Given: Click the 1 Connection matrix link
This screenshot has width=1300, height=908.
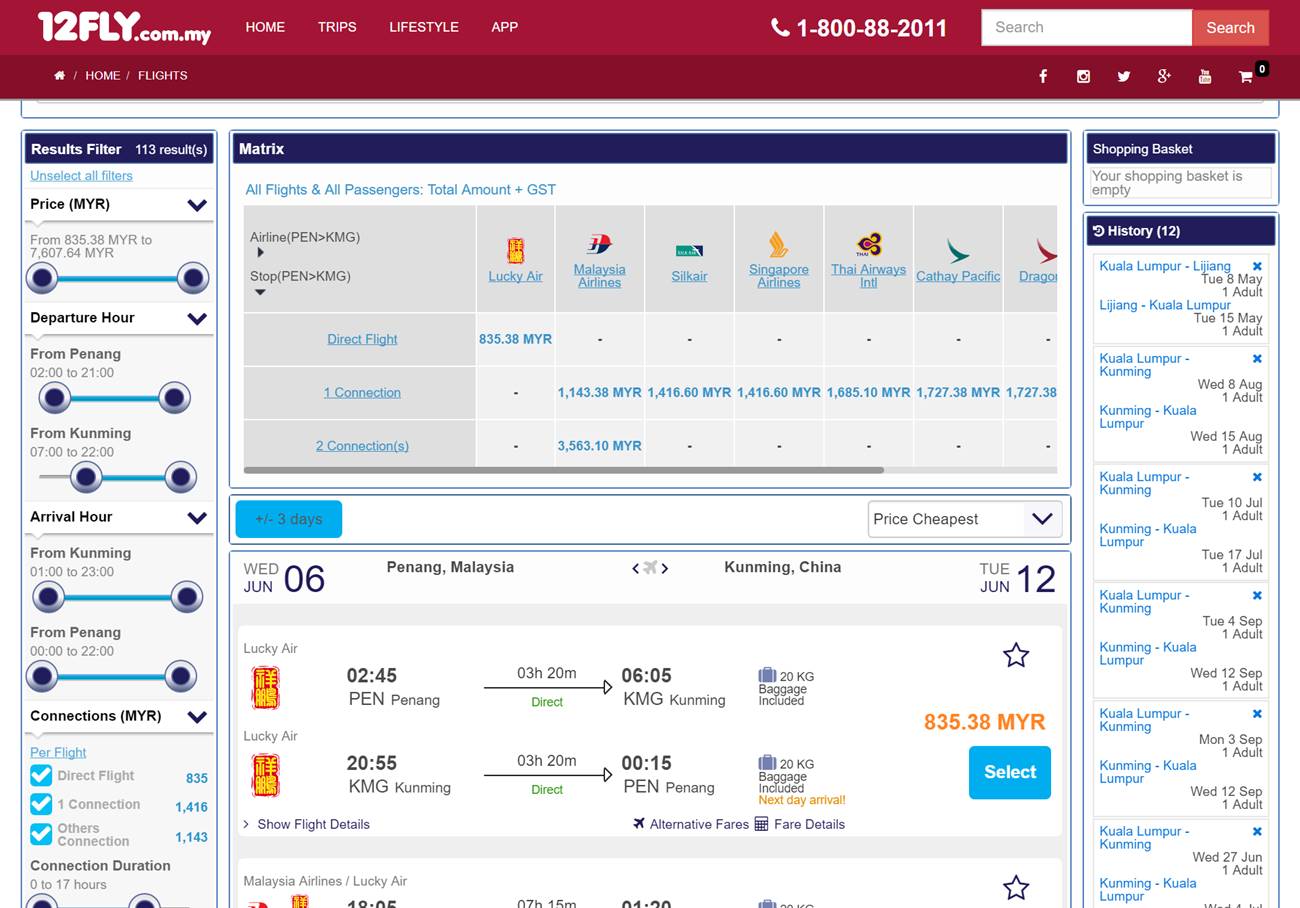Looking at the screenshot, I should coord(362,393).
